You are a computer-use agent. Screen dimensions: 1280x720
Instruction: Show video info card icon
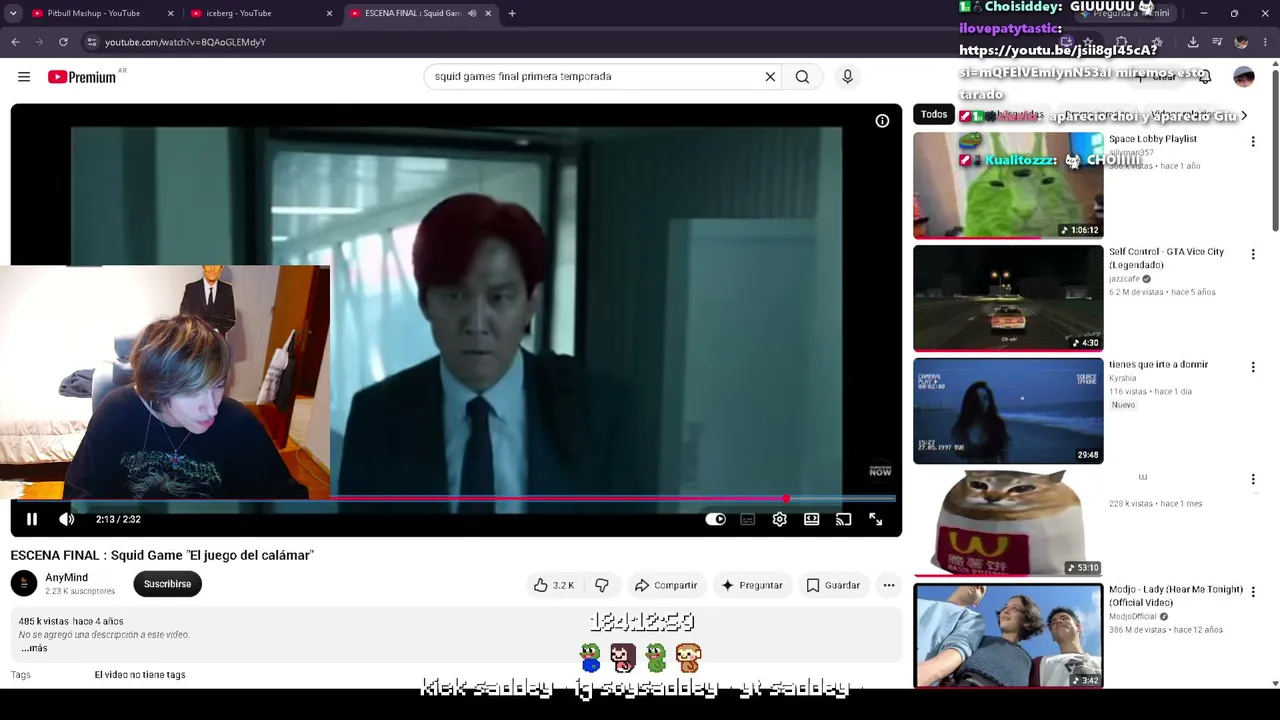pyautogui.click(x=882, y=121)
